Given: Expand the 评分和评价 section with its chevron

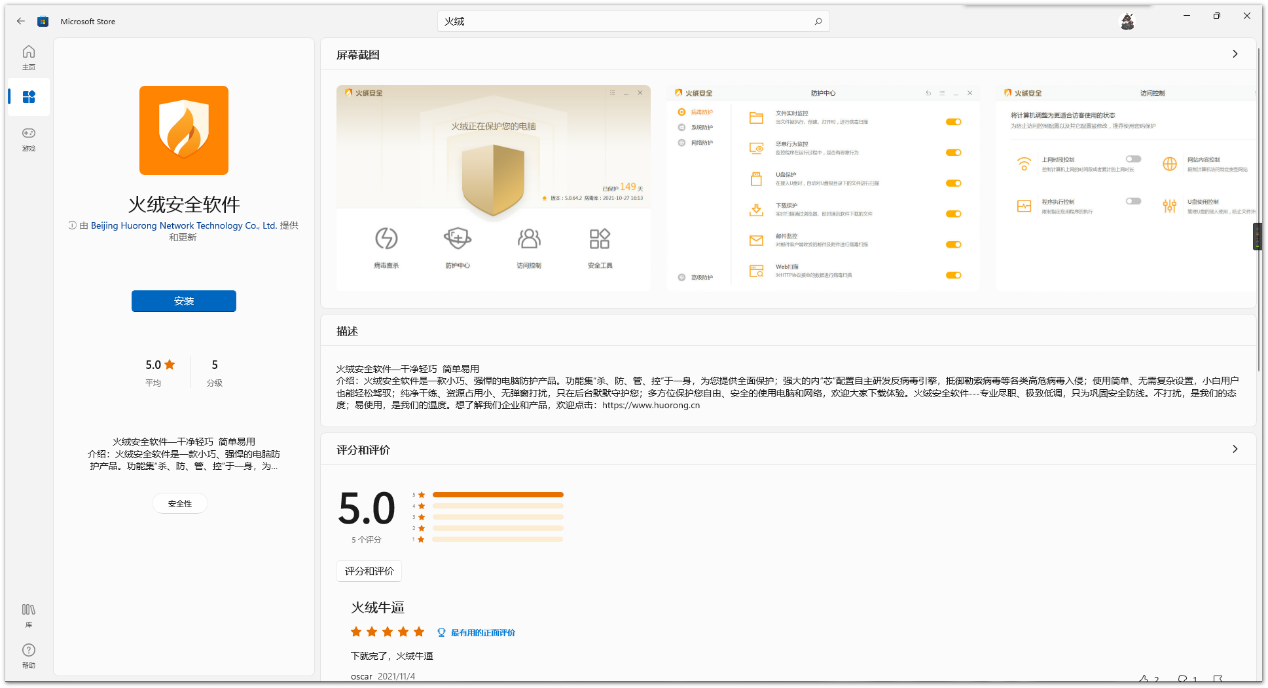Looking at the screenshot, I should [x=1235, y=450].
